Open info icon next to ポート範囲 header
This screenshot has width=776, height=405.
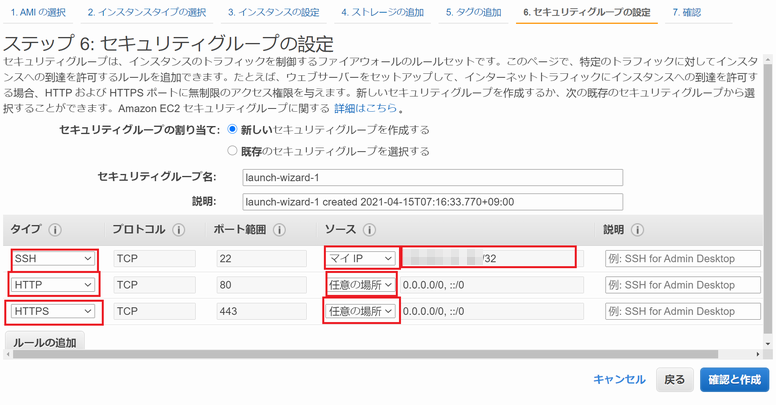pyautogui.click(x=279, y=230)
